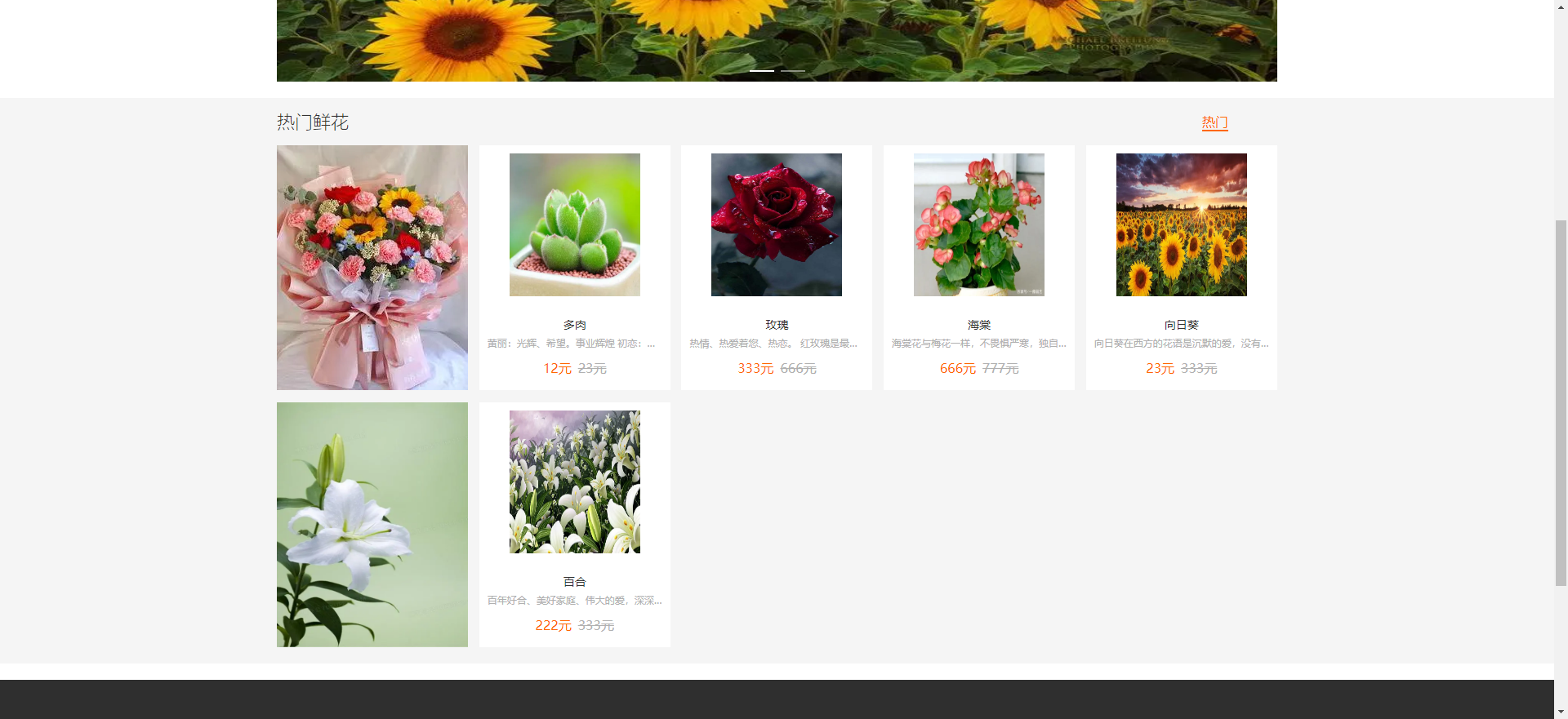Screen dimensions: 1568x719
Task: Open the 玫瑰 product title link
Action: click(x=777, y=325)
